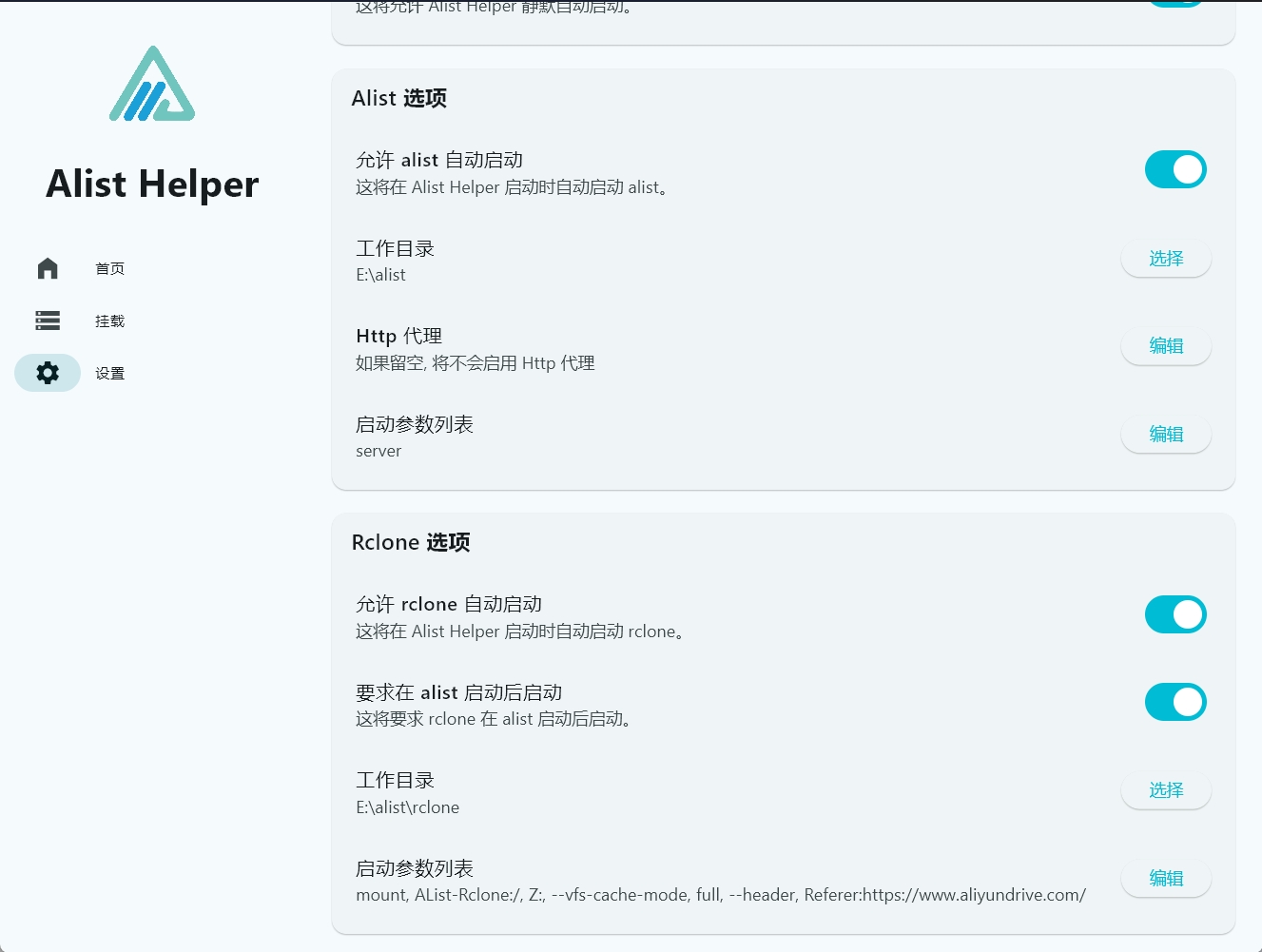Click the settings gear icon in sidebar
This screenshot has height=952, width=1262.
pyautogui.click(x=48, y=373)
